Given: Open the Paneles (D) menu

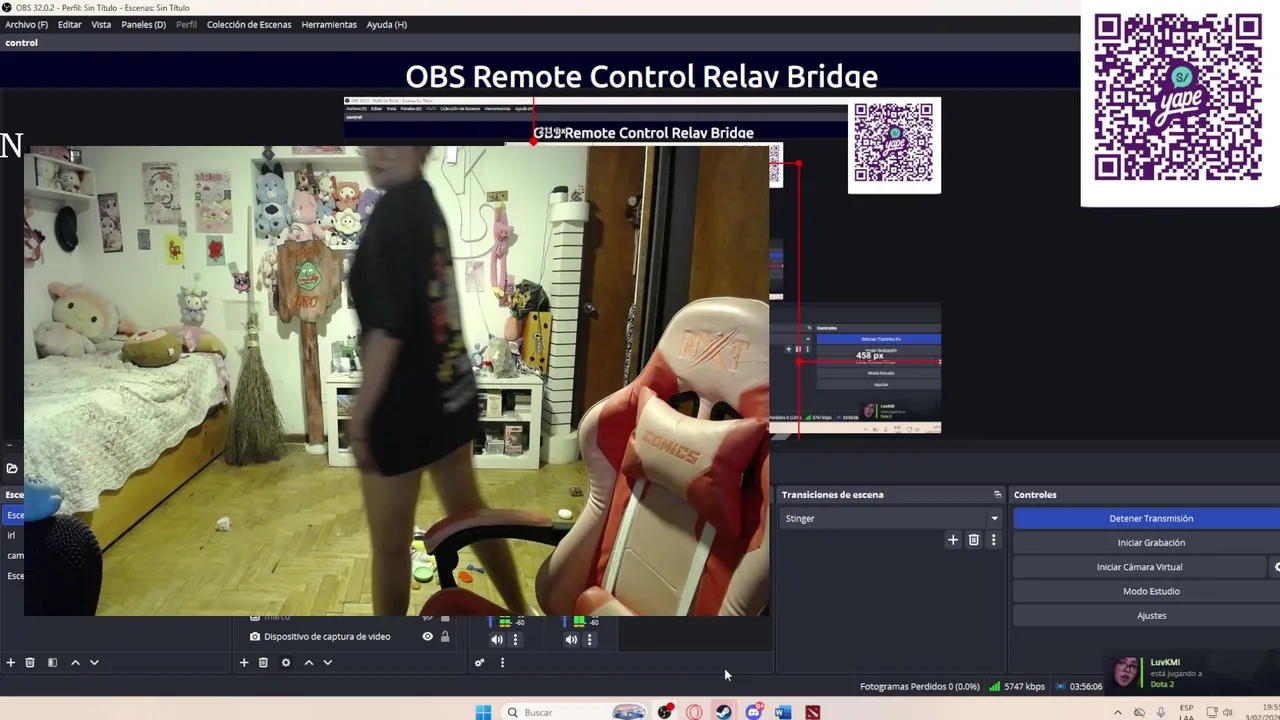Looking at the screenshot, I should [x=144, y=24].
